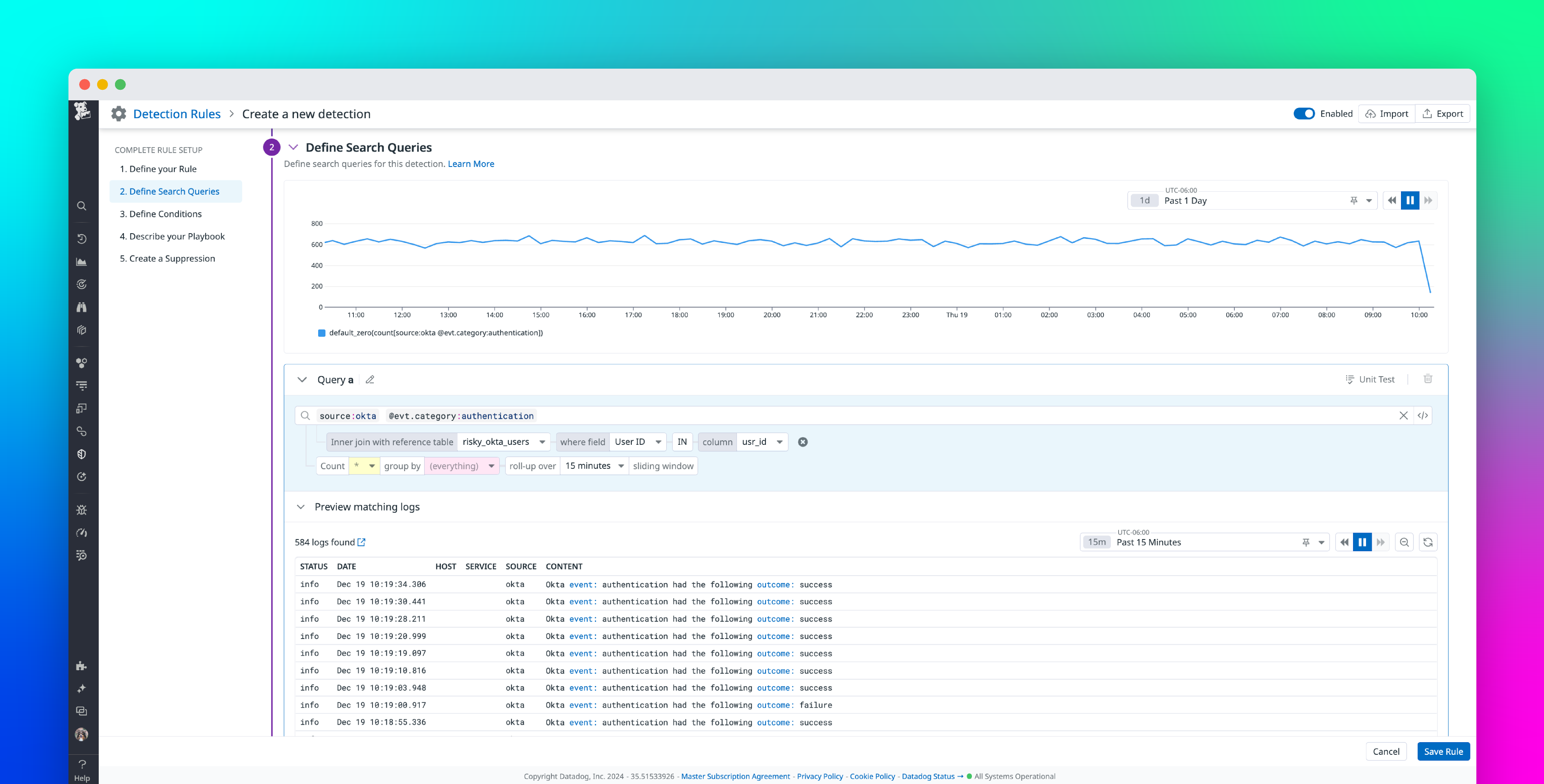Select the security shield icon in sidebar
Viewport: 1544px width, 784px height.
[82, 454]
